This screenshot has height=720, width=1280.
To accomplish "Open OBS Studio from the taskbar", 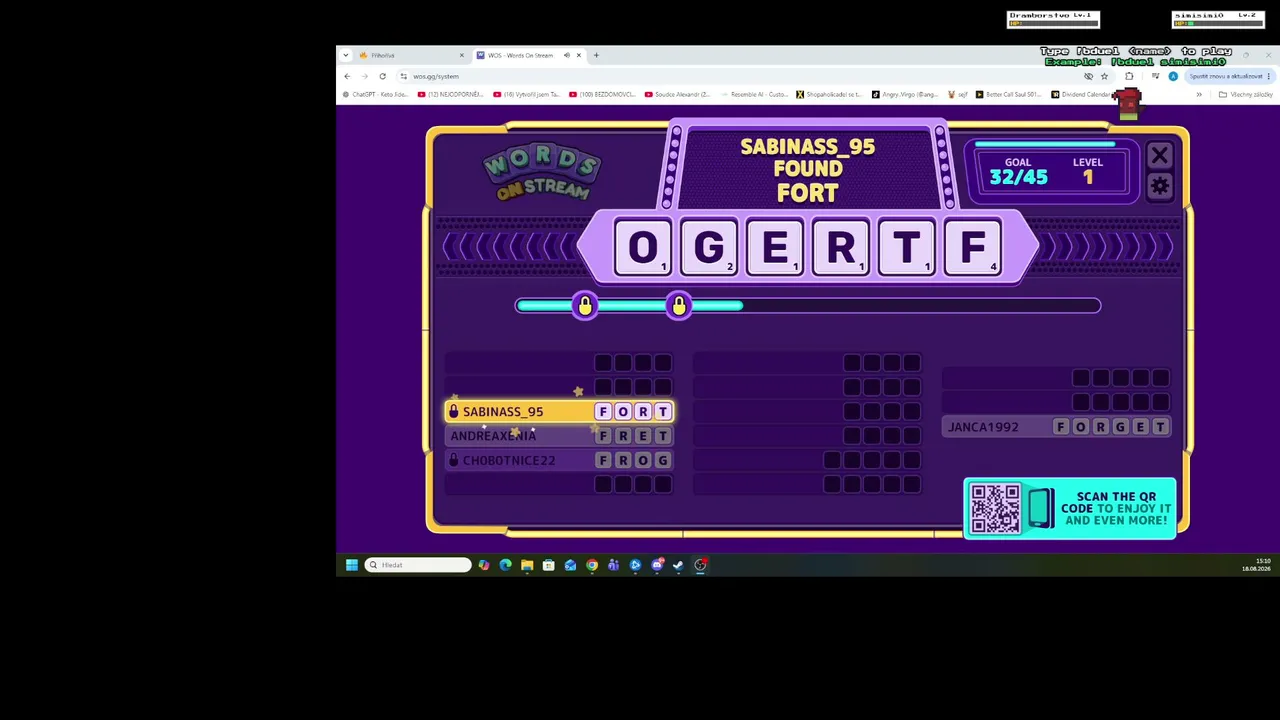I will tap(700, 565).
